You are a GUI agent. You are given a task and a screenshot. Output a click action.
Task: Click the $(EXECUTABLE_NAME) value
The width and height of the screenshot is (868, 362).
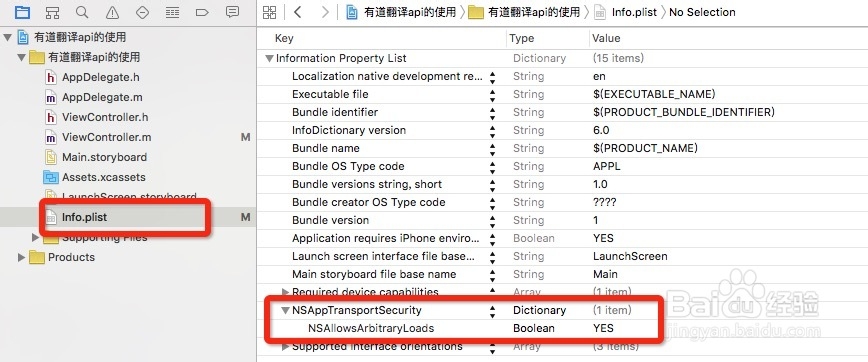click(654, 94)
